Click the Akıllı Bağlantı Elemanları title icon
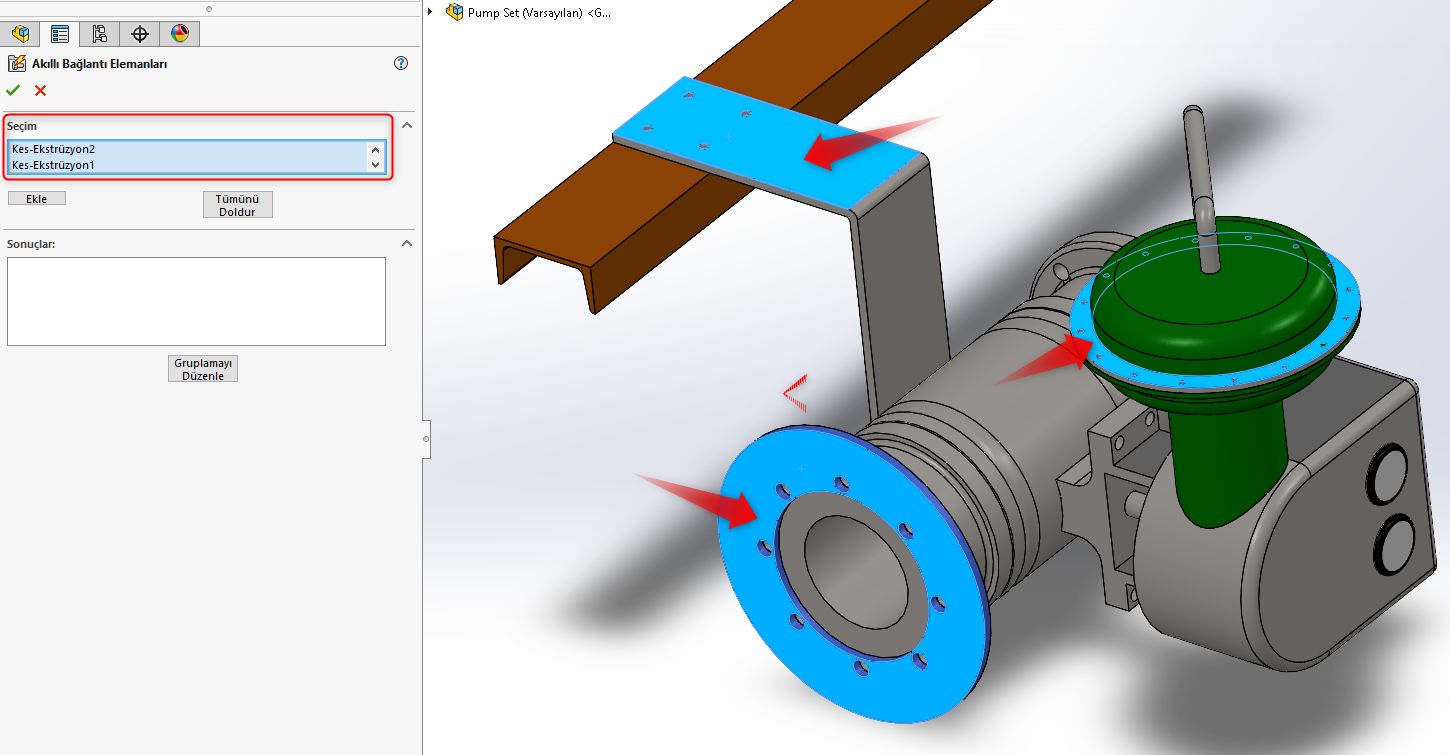The height and width of the screenshot is (755, 1450). [16, 63]
